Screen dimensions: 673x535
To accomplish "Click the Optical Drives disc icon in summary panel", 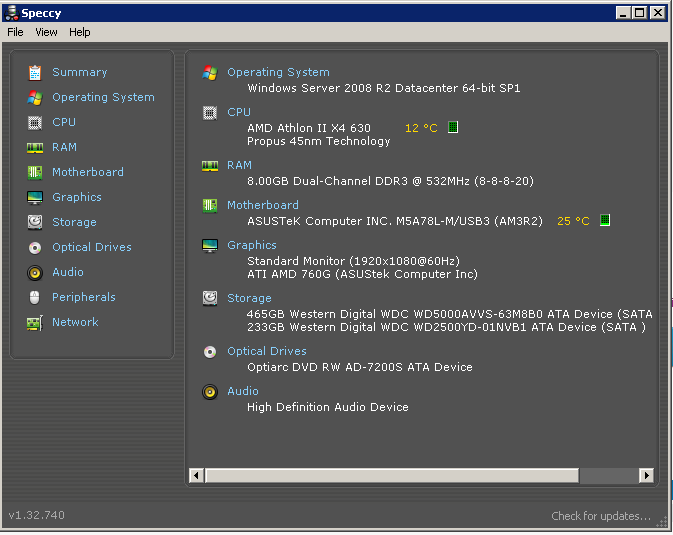I will tap(210, 352).
